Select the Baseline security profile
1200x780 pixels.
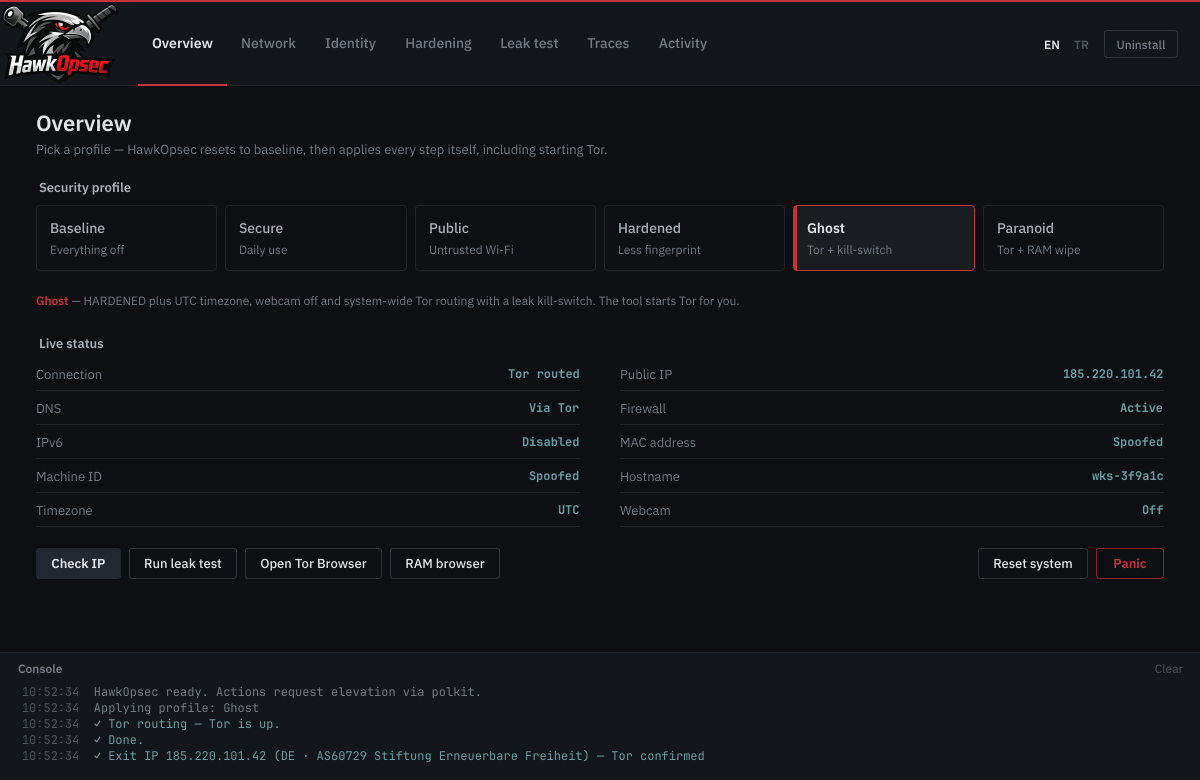pyautogui.click(x=126, y=238)
